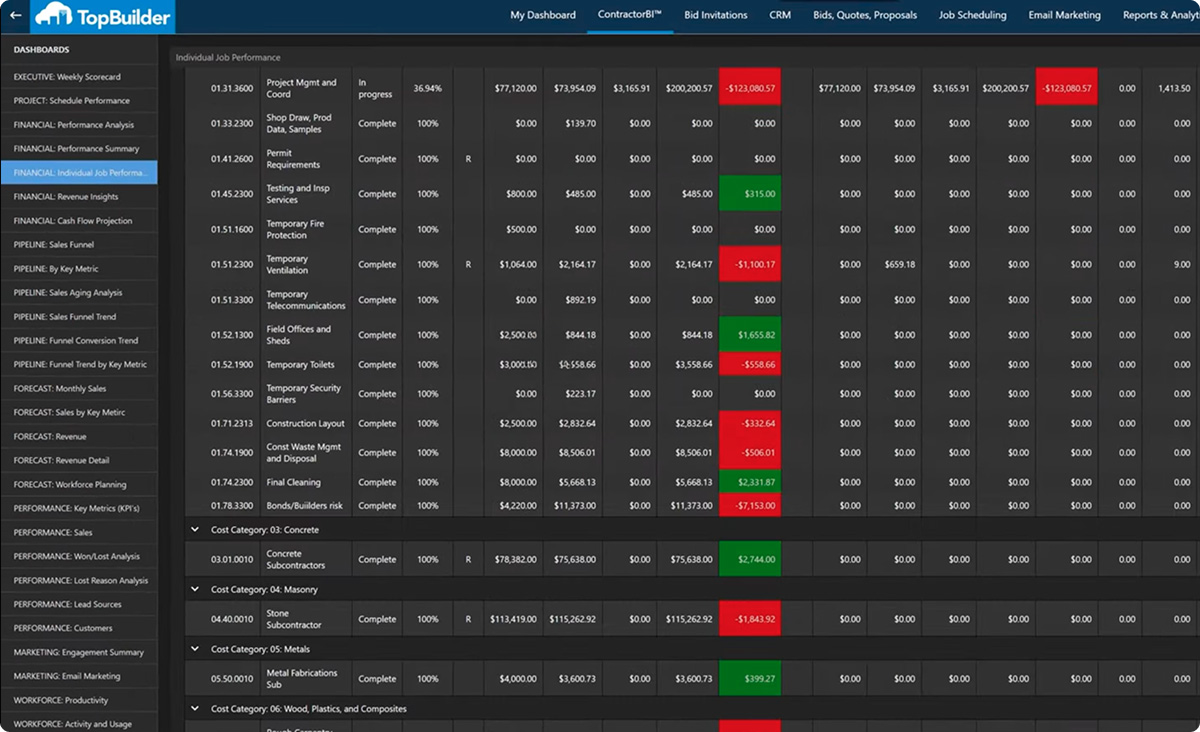The height and width of the screenshot is (732, 1200).
Task: Open FORECAST: Monthly Sales dashboard
Action: 79,389
